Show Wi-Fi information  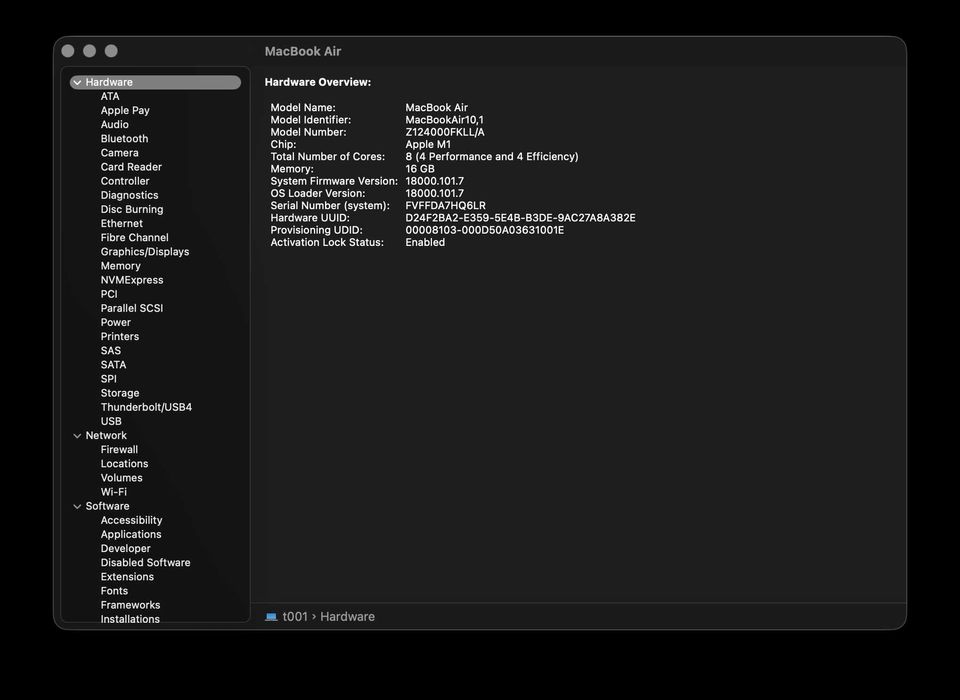pos(113,492)
